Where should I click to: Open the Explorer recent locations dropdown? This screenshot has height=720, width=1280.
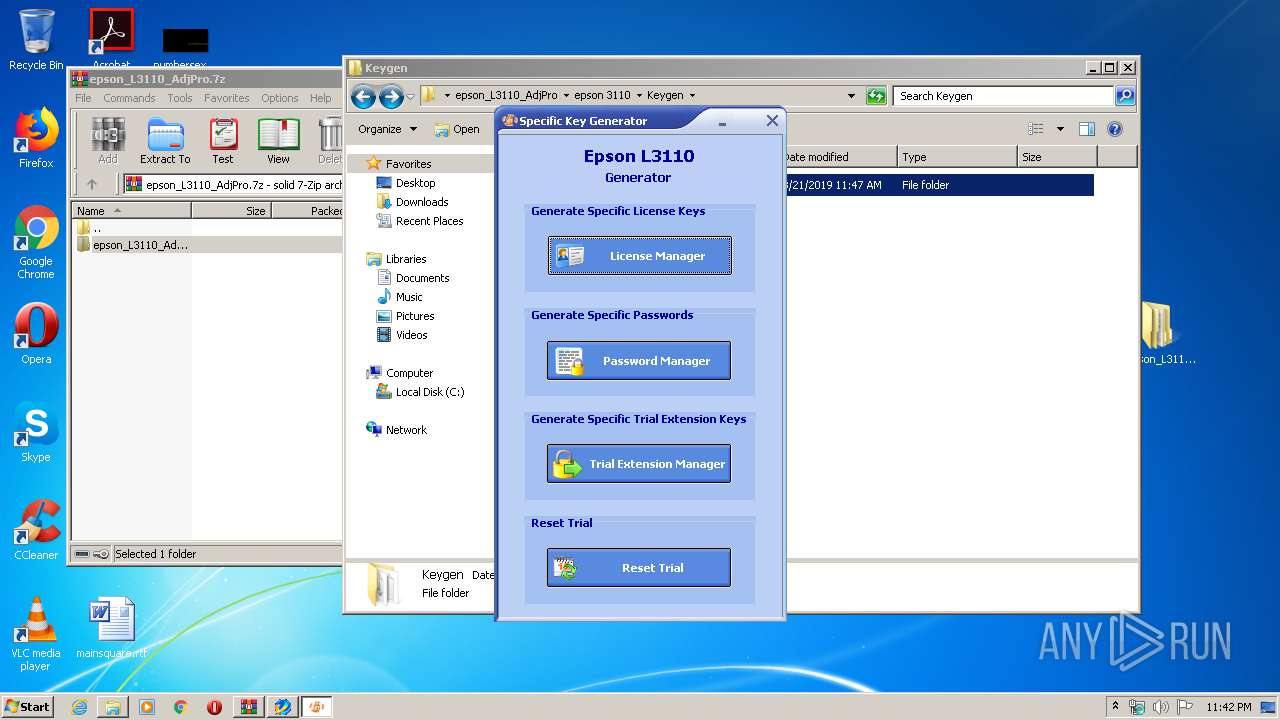410,97
